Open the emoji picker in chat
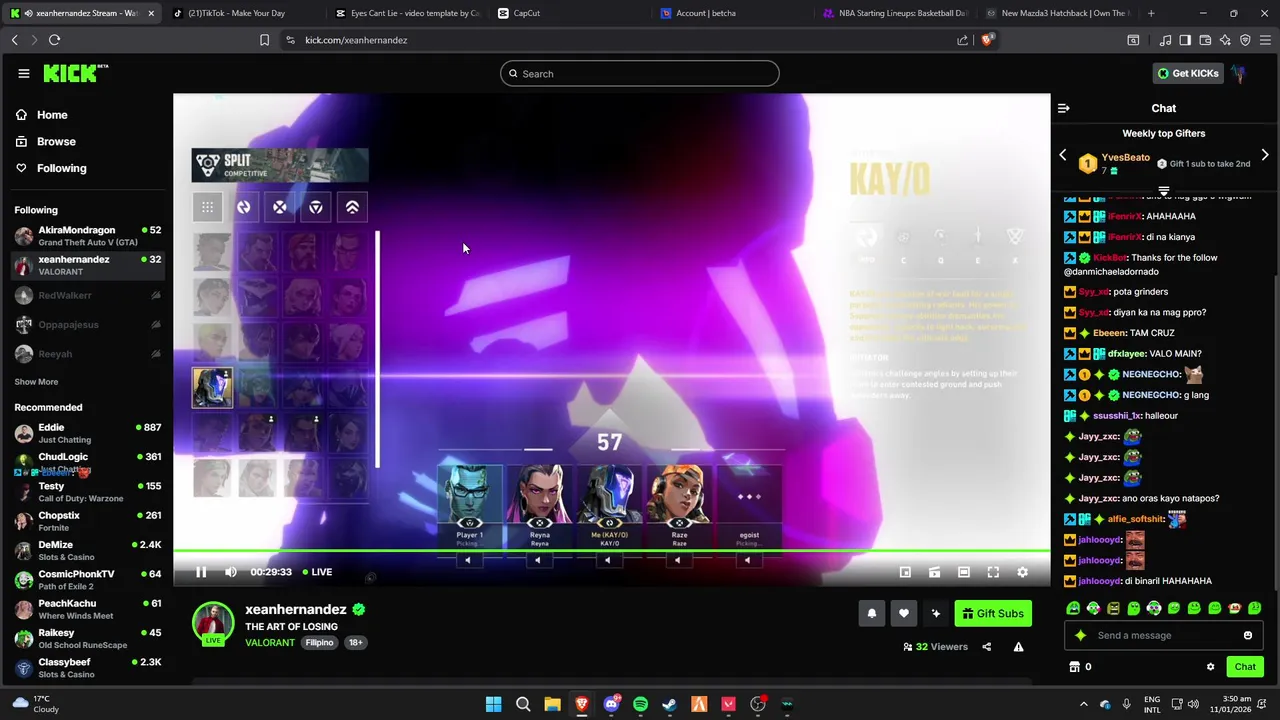The image size is (1280, 720). (x=1248, y=635)
